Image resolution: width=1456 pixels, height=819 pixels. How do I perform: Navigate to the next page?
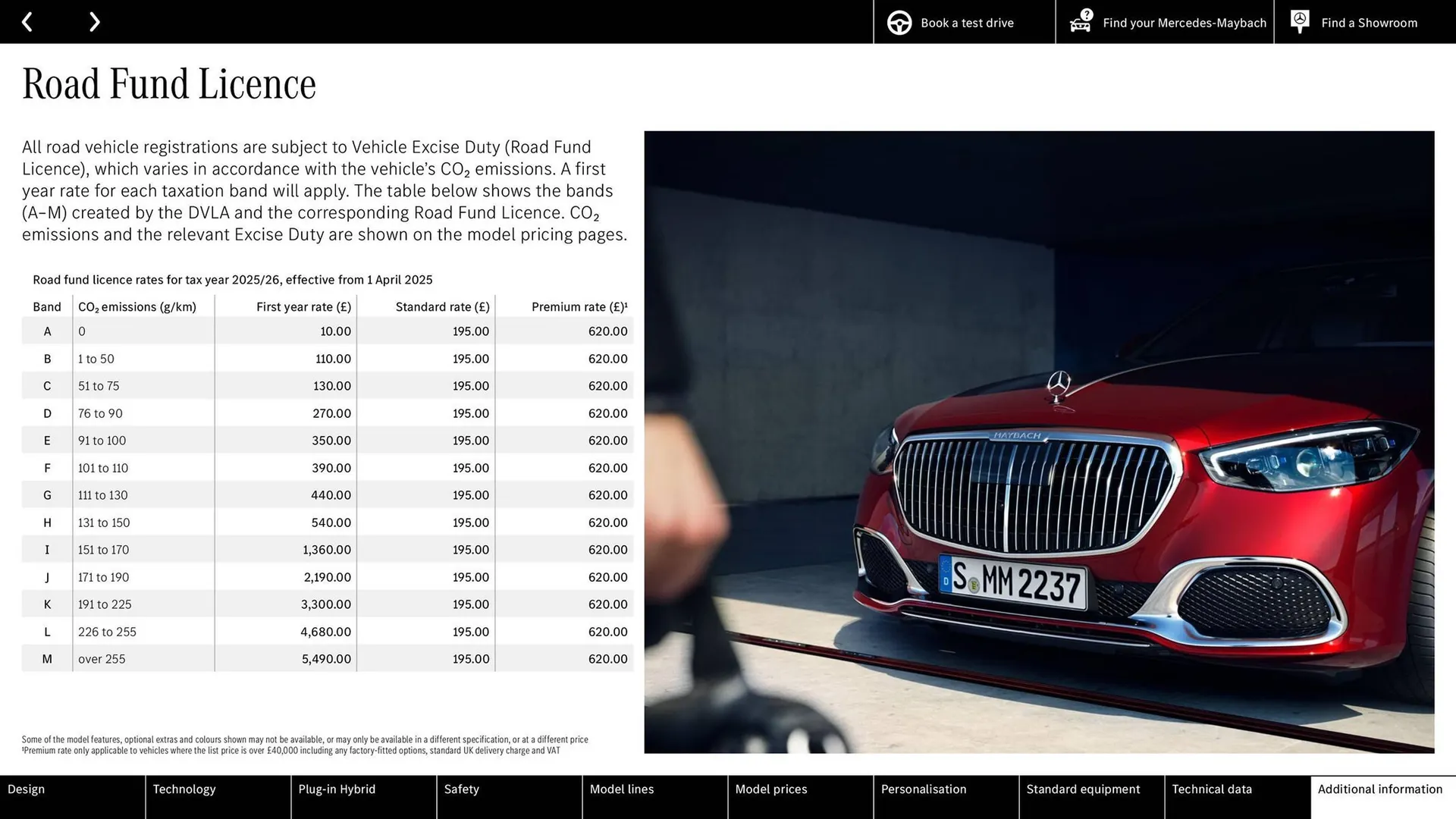94,21
